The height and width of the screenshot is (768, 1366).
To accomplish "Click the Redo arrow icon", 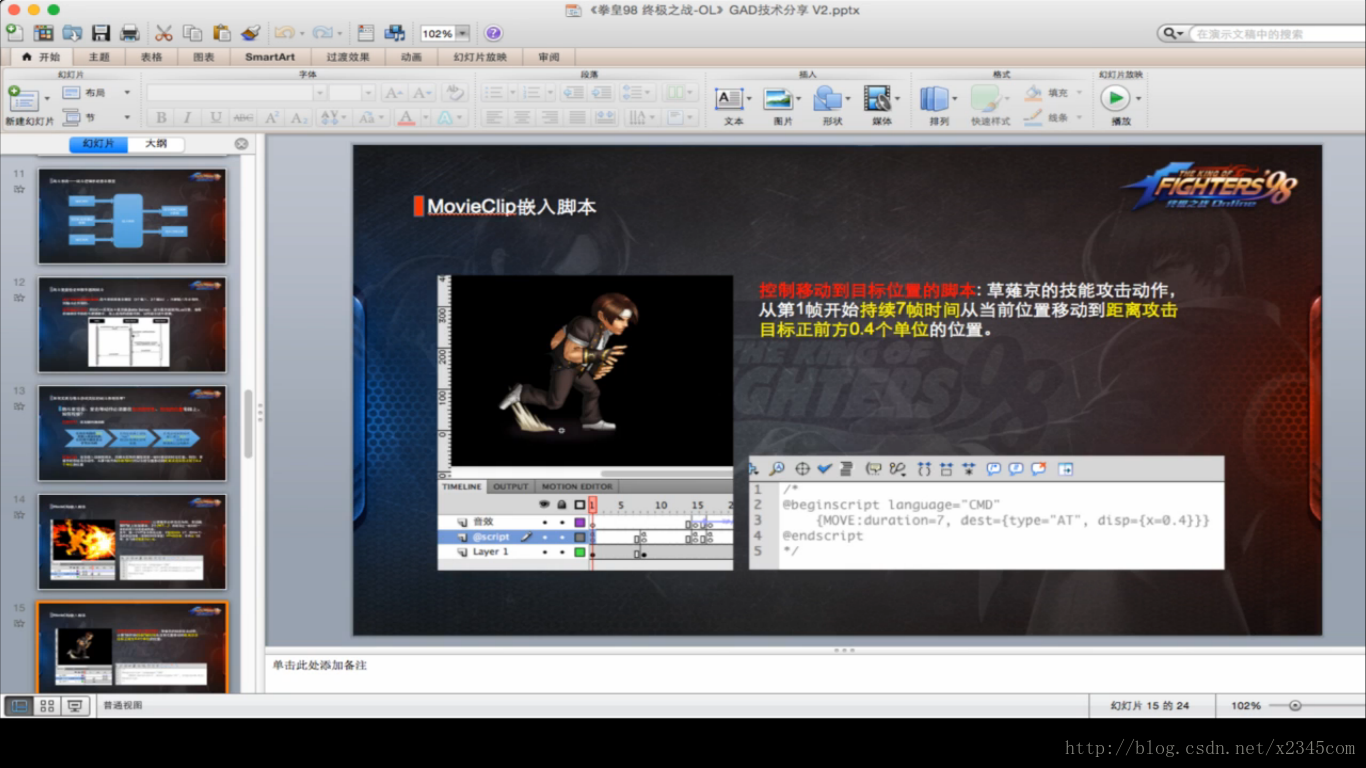I will pos(321,33).
